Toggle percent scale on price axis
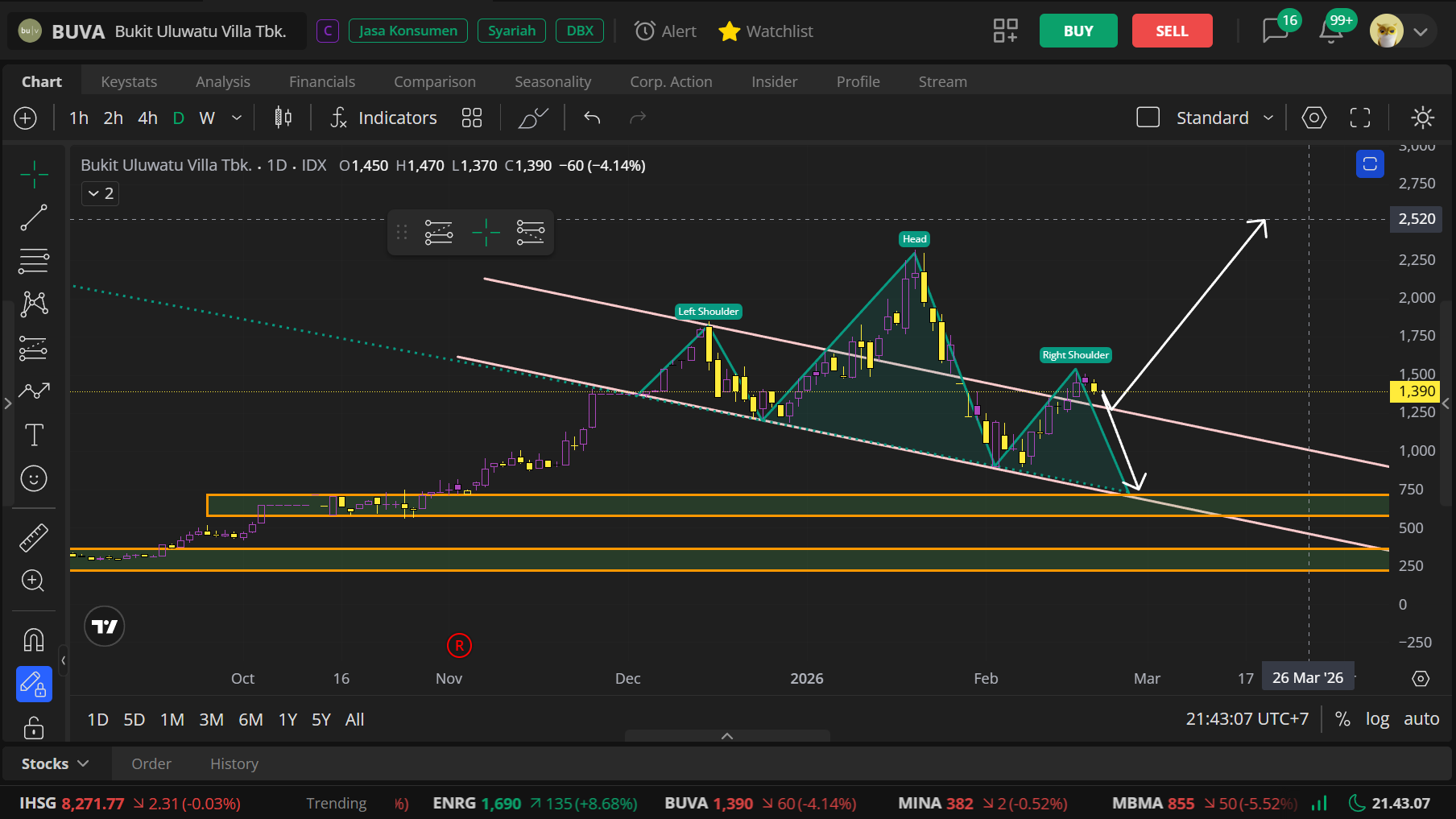The image size is (1456, 819). pos(1342,719)
